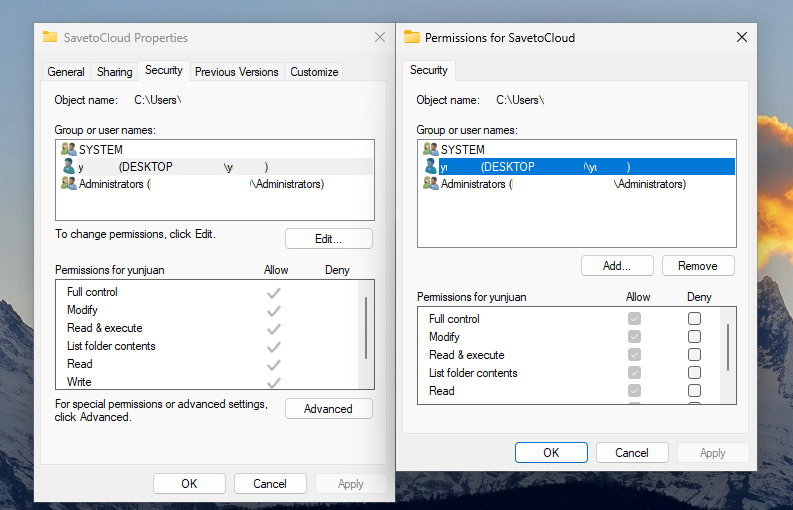The height and width of the screenshot is (510, 793).
Task: Open the Customize tab
Action: tap(314, 72)
